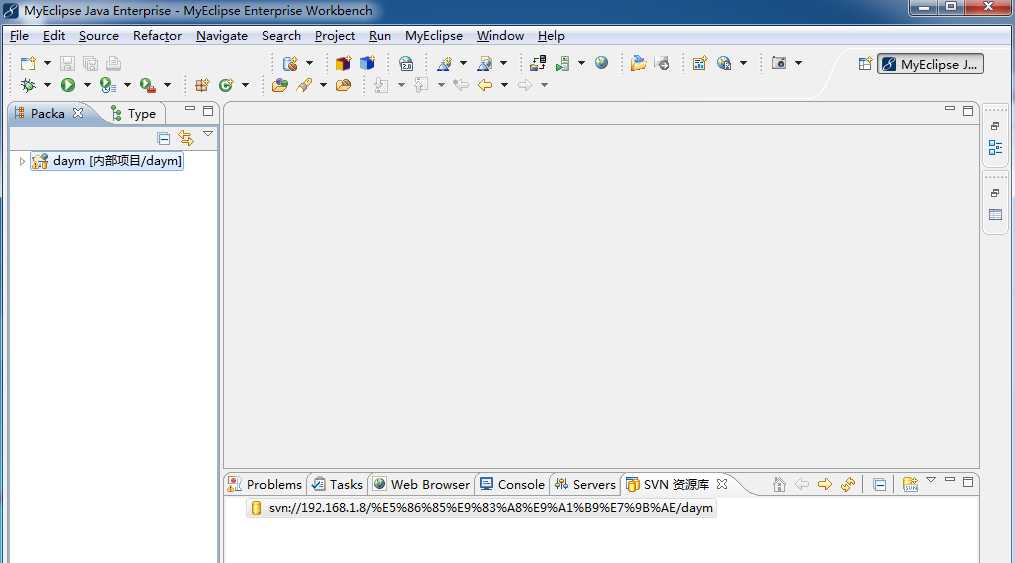Close the SVN 资源库 tab
This screenshot has height=563, width=1015.
[722, 483]
